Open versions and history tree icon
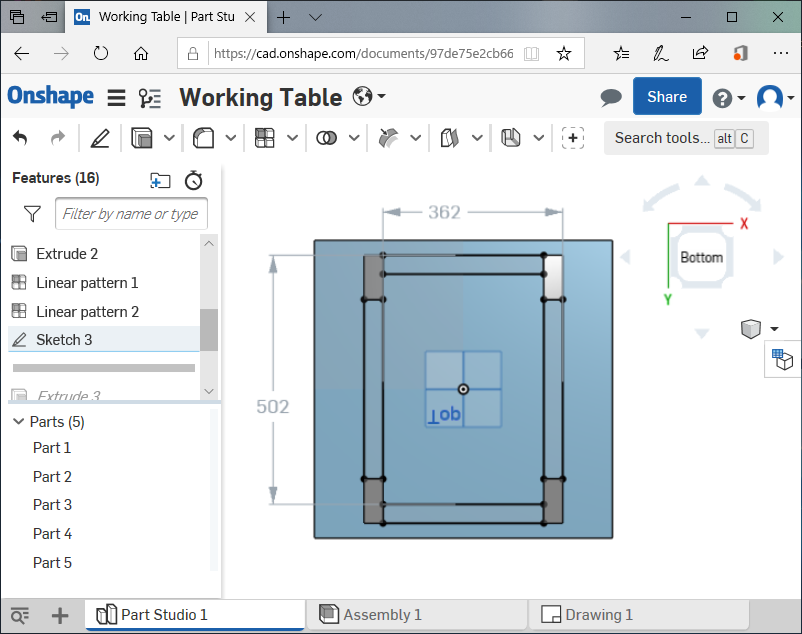The width and height of the screenshot is (802, 634). [150, 97]
